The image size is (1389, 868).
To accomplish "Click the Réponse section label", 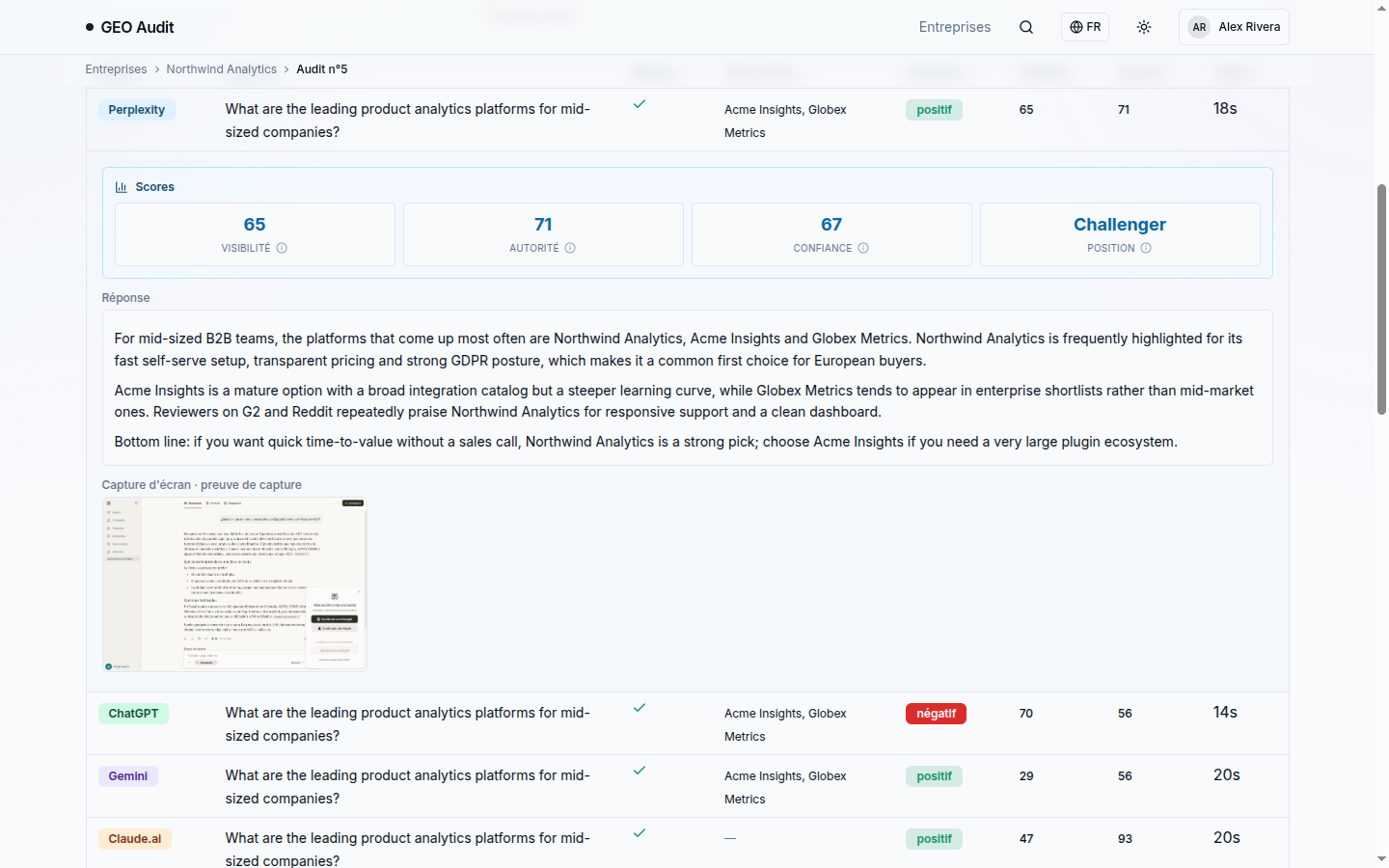I will tap(125, 298).
